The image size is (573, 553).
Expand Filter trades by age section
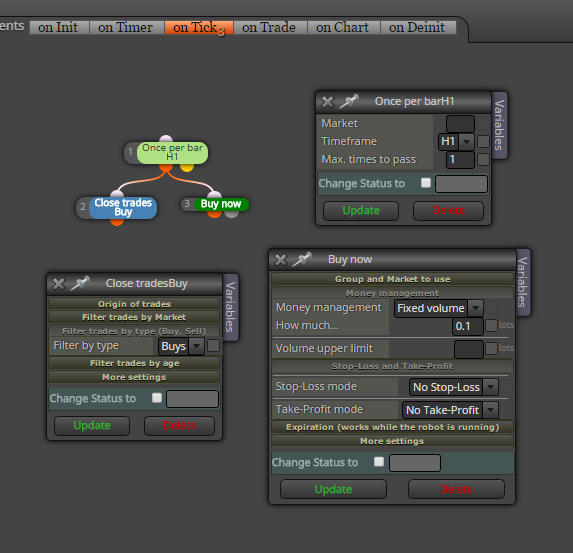point(134,363)
